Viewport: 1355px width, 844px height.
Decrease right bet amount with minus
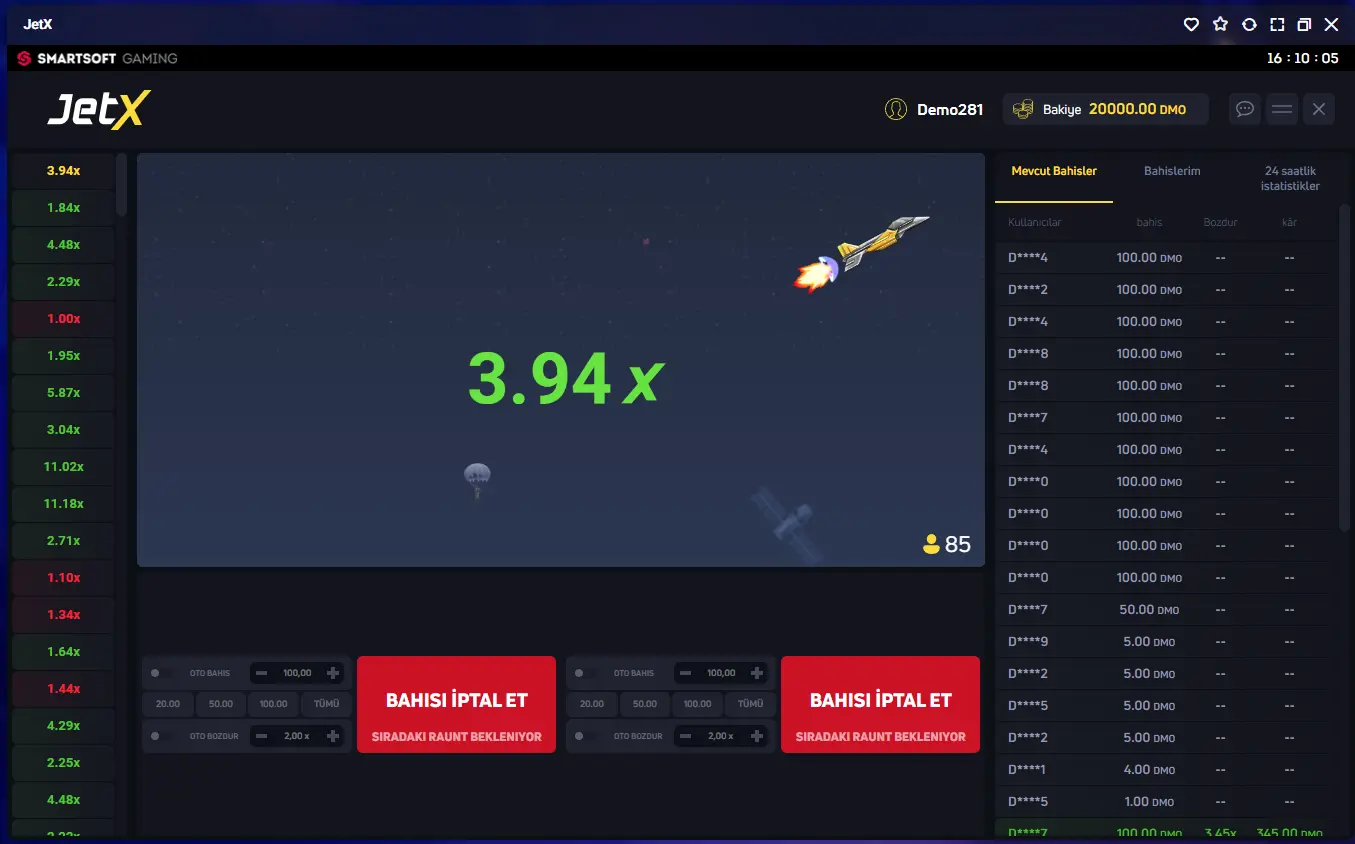(685, 673)
